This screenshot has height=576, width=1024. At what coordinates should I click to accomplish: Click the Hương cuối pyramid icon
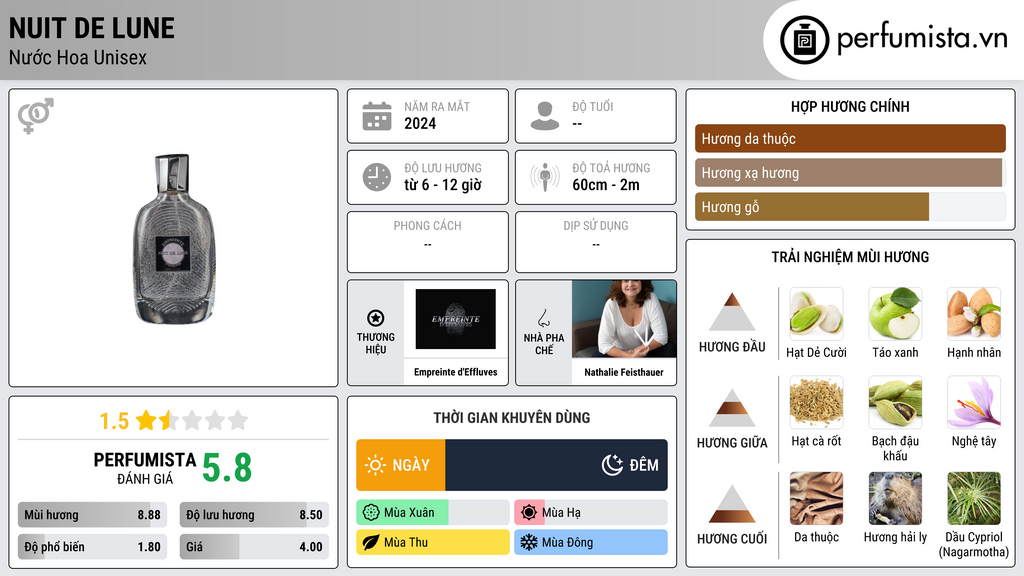click(732, 504)
